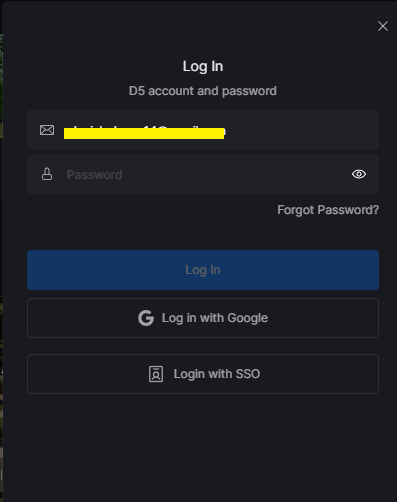Click the background strip left of the dialog

pos(1,250)
